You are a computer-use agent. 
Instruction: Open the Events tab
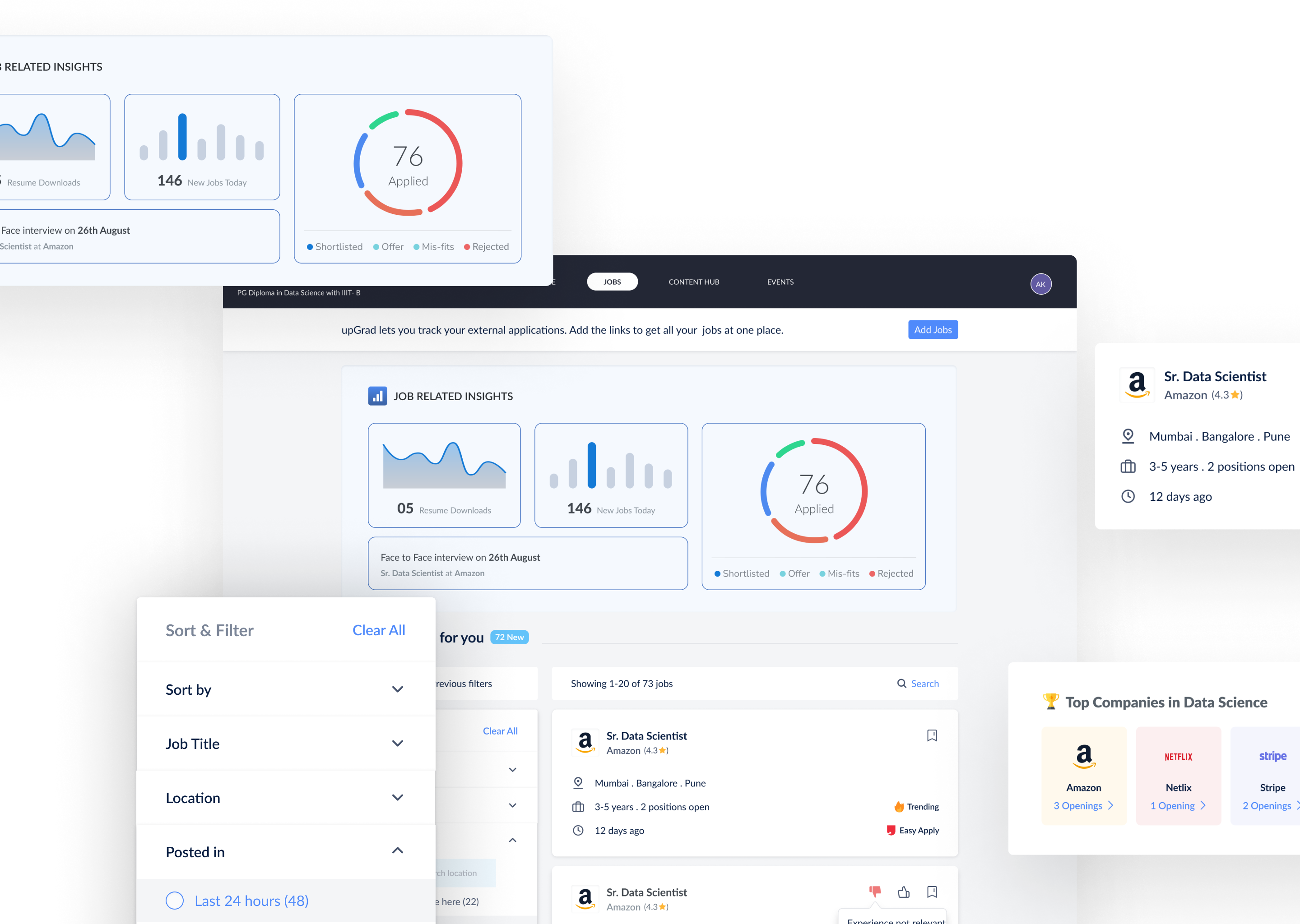tap(780, 282)
